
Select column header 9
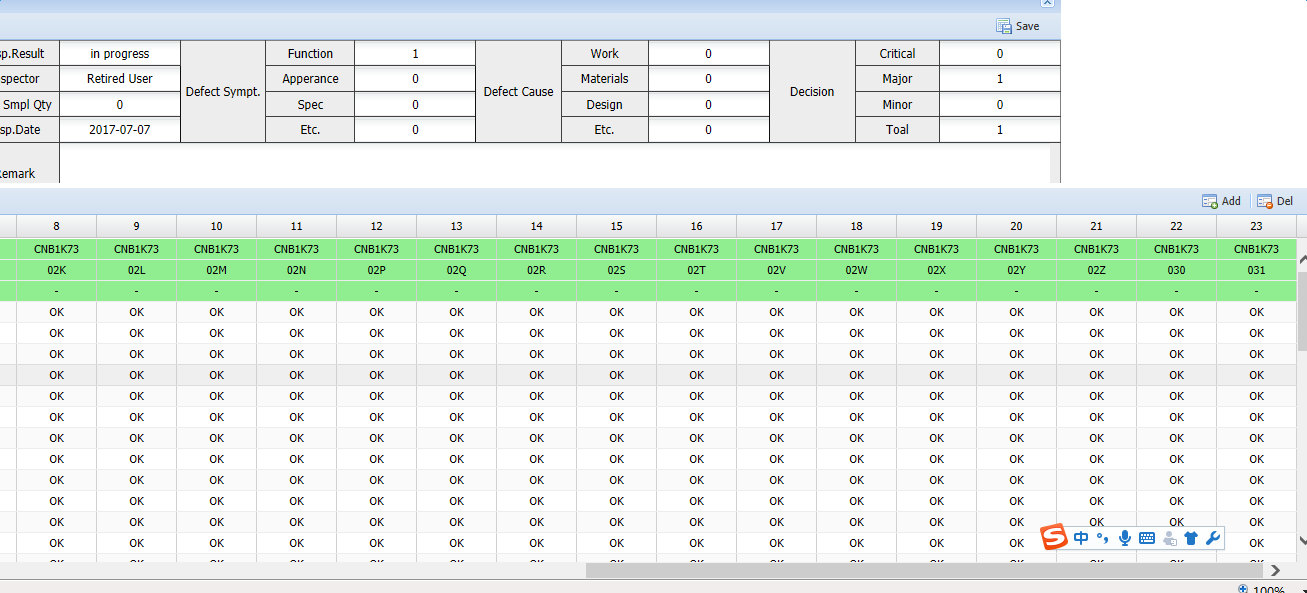click(136, 226)
